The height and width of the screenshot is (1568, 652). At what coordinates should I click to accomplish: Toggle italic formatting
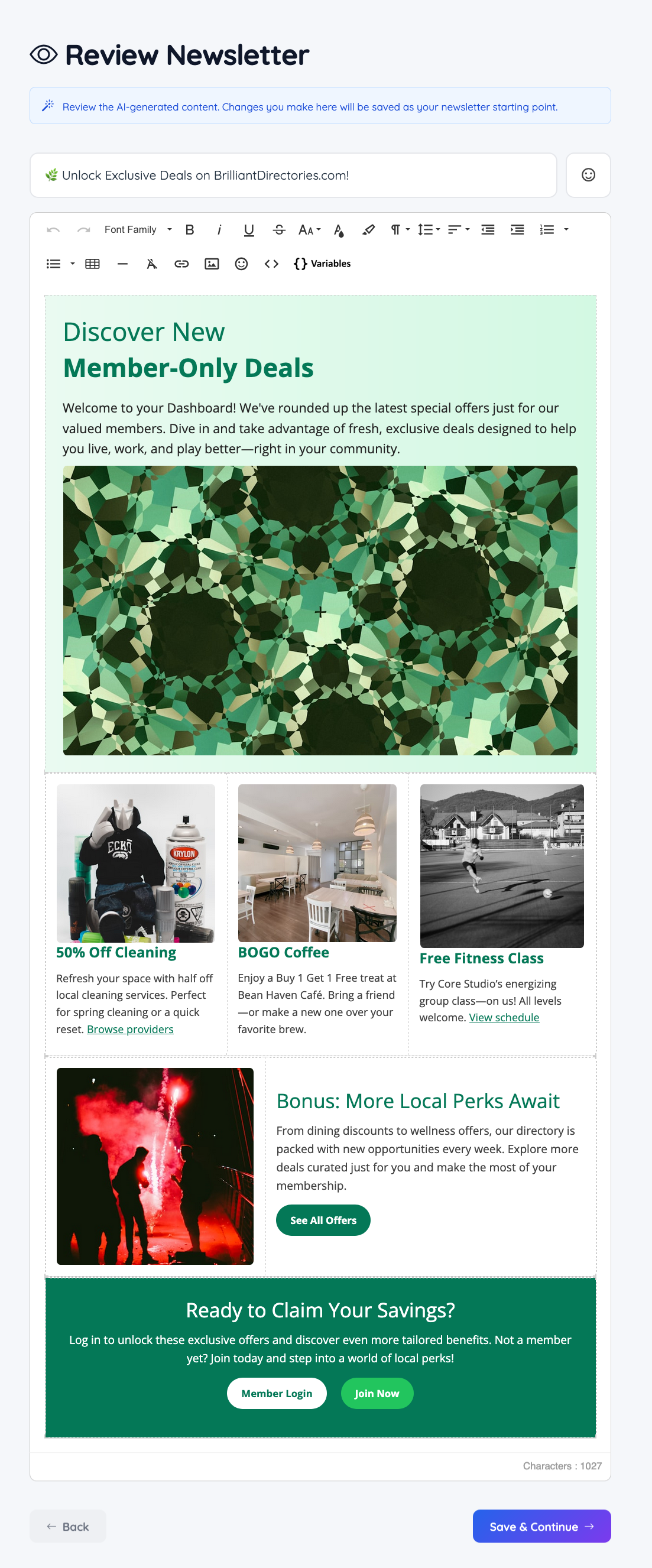pos(219,229)
